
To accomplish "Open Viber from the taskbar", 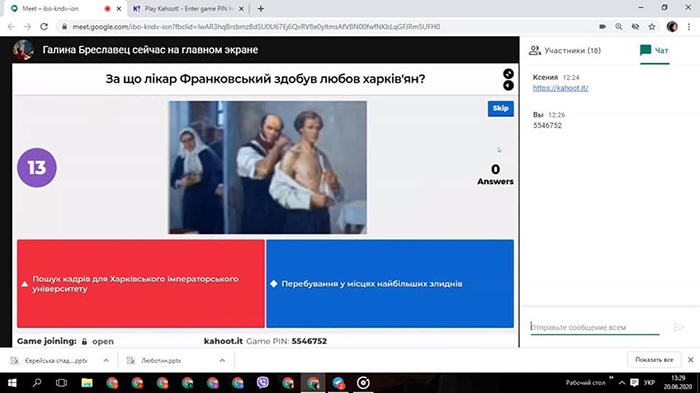I will [x=263, y=383].
